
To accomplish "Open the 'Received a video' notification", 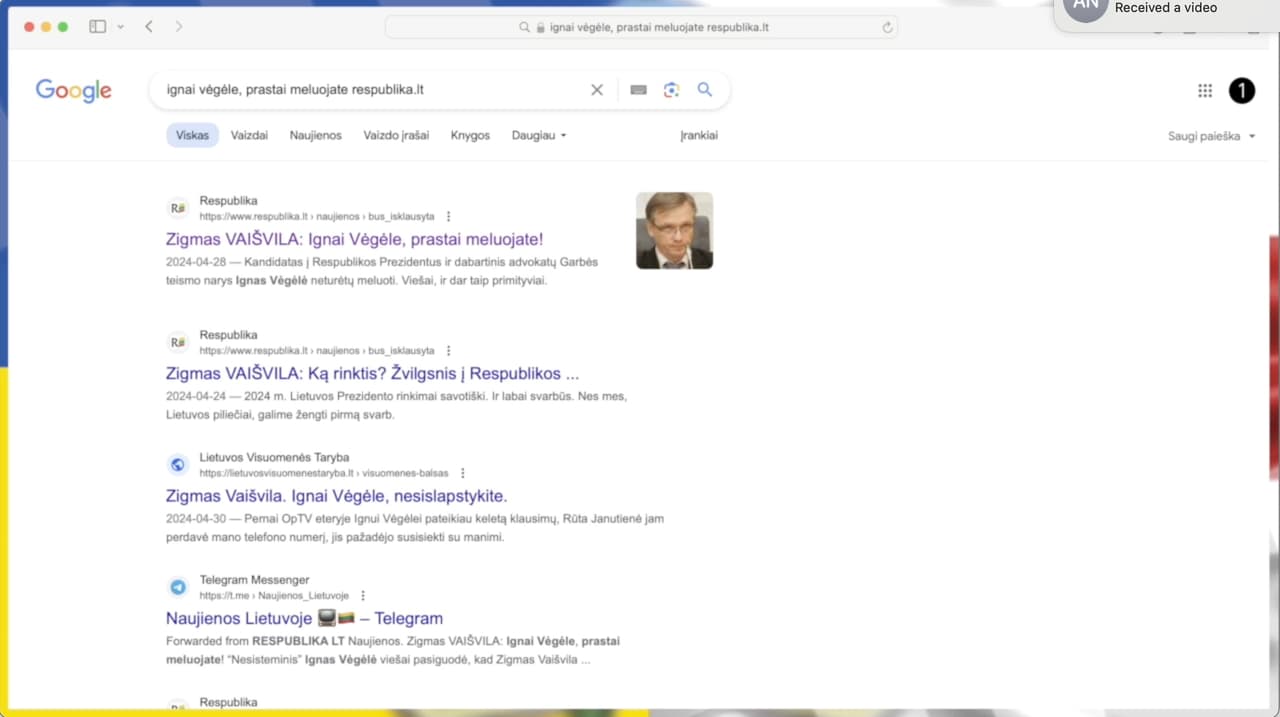I will [x=1167, y=10].
